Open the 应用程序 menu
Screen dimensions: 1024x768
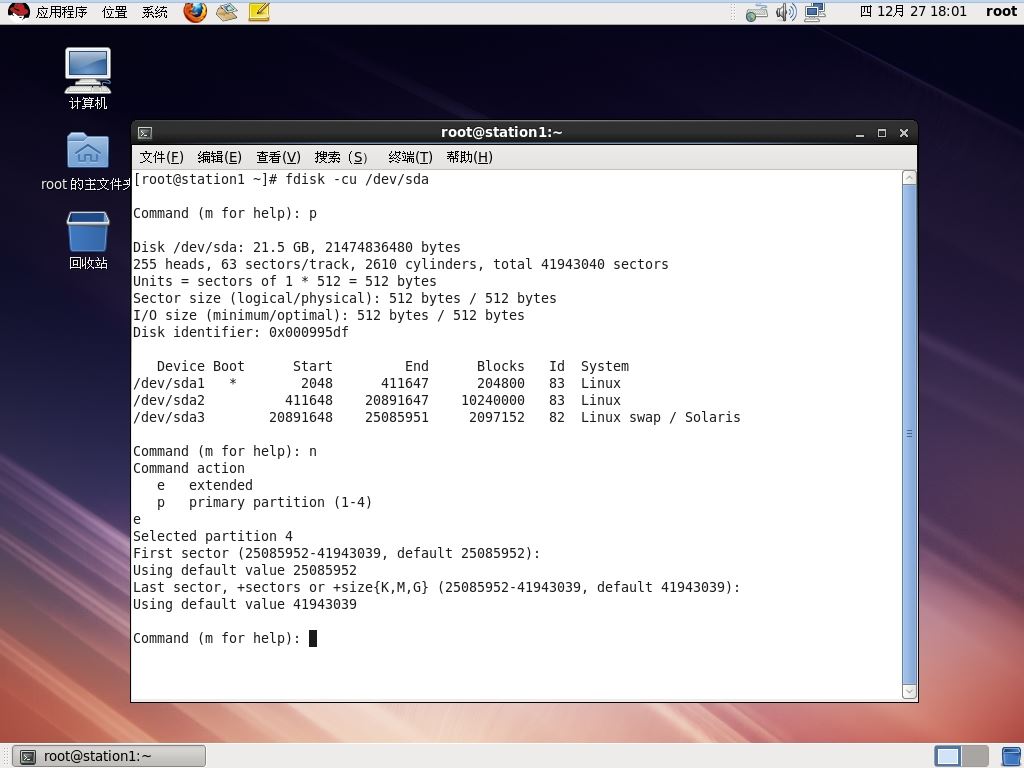pyautogui.click(x=61, y=12)
